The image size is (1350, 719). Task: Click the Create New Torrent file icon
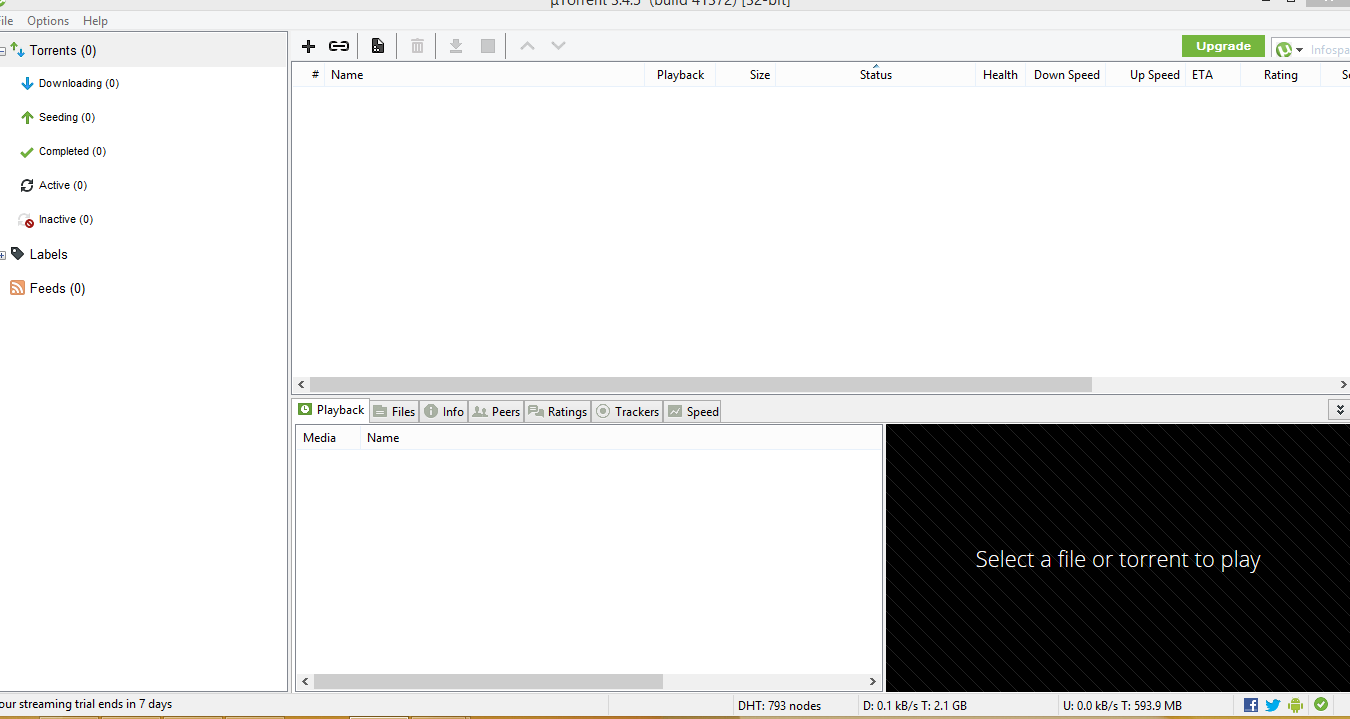pos(377,46)
